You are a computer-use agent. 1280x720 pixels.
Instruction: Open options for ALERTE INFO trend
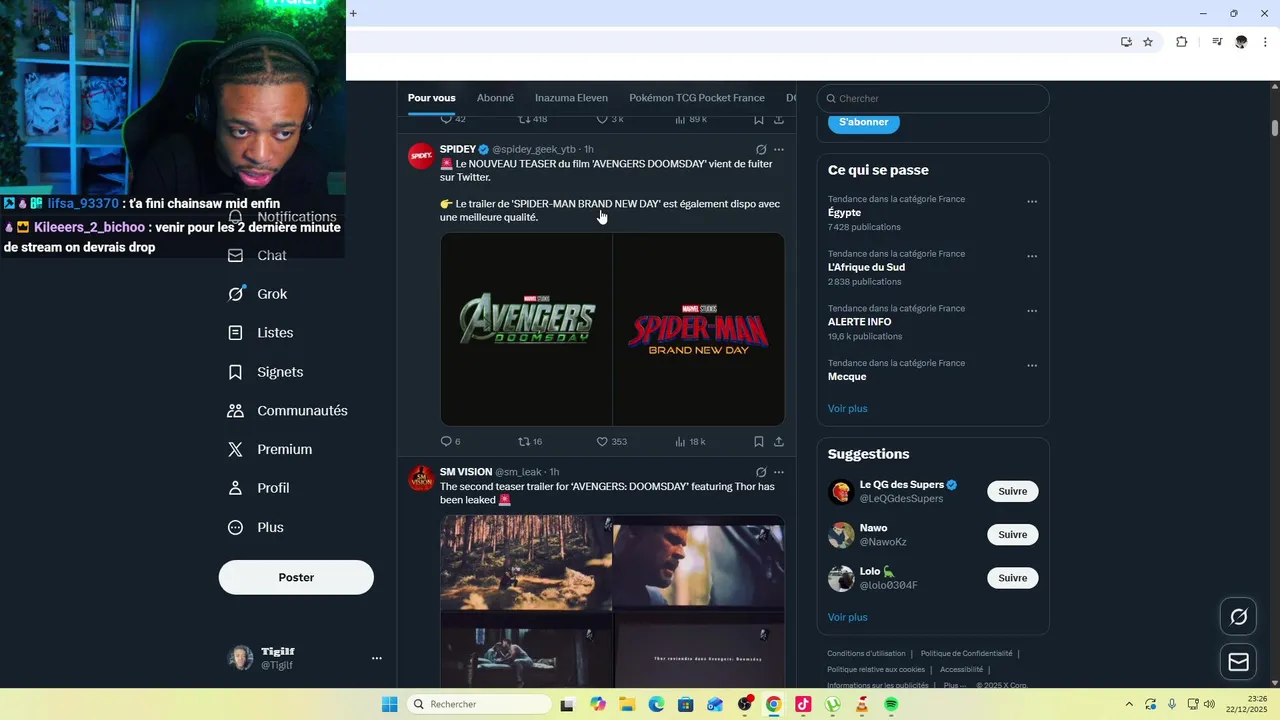pos(1032,311)
